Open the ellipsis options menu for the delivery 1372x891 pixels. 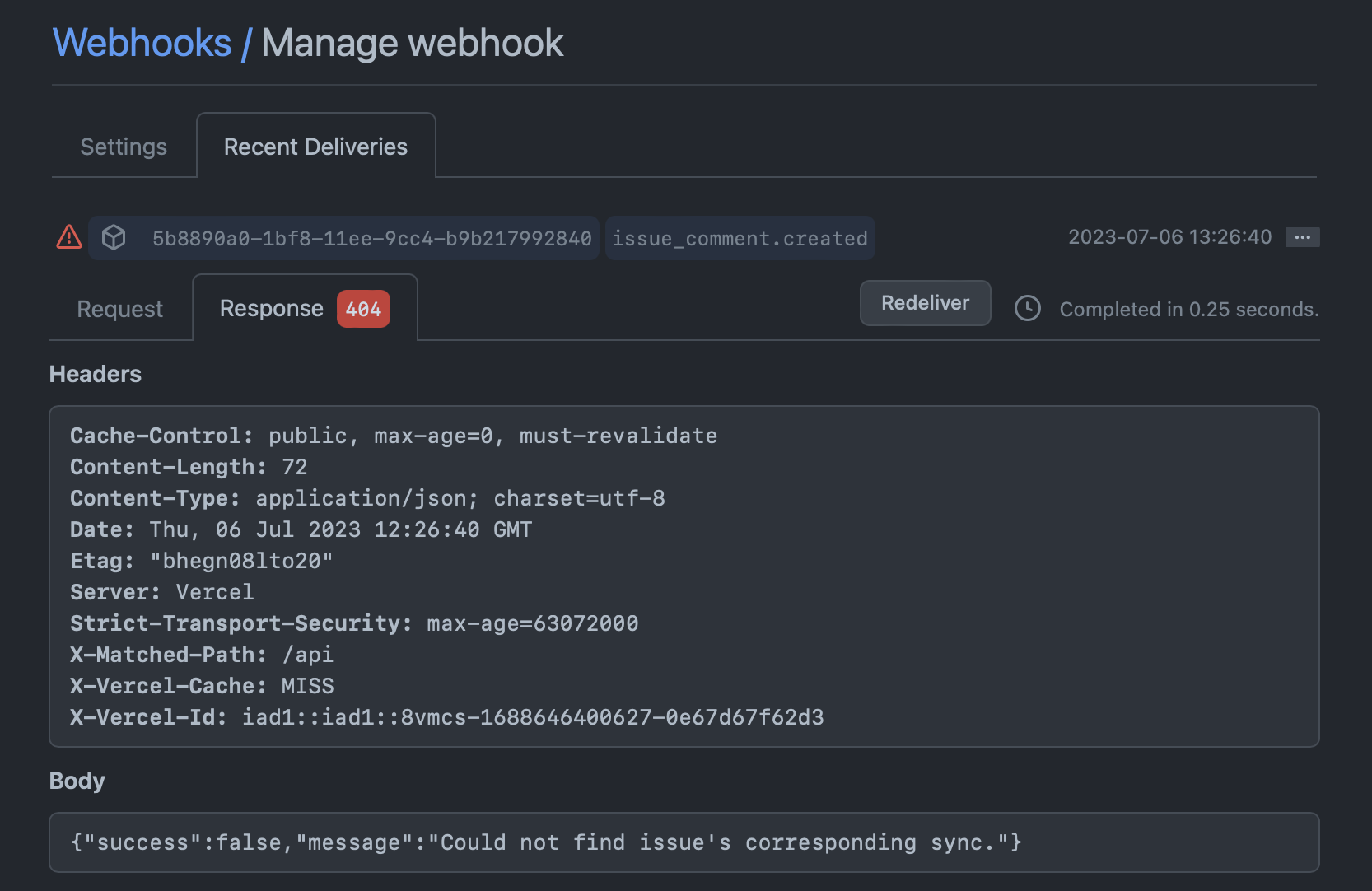(1303, 237)
